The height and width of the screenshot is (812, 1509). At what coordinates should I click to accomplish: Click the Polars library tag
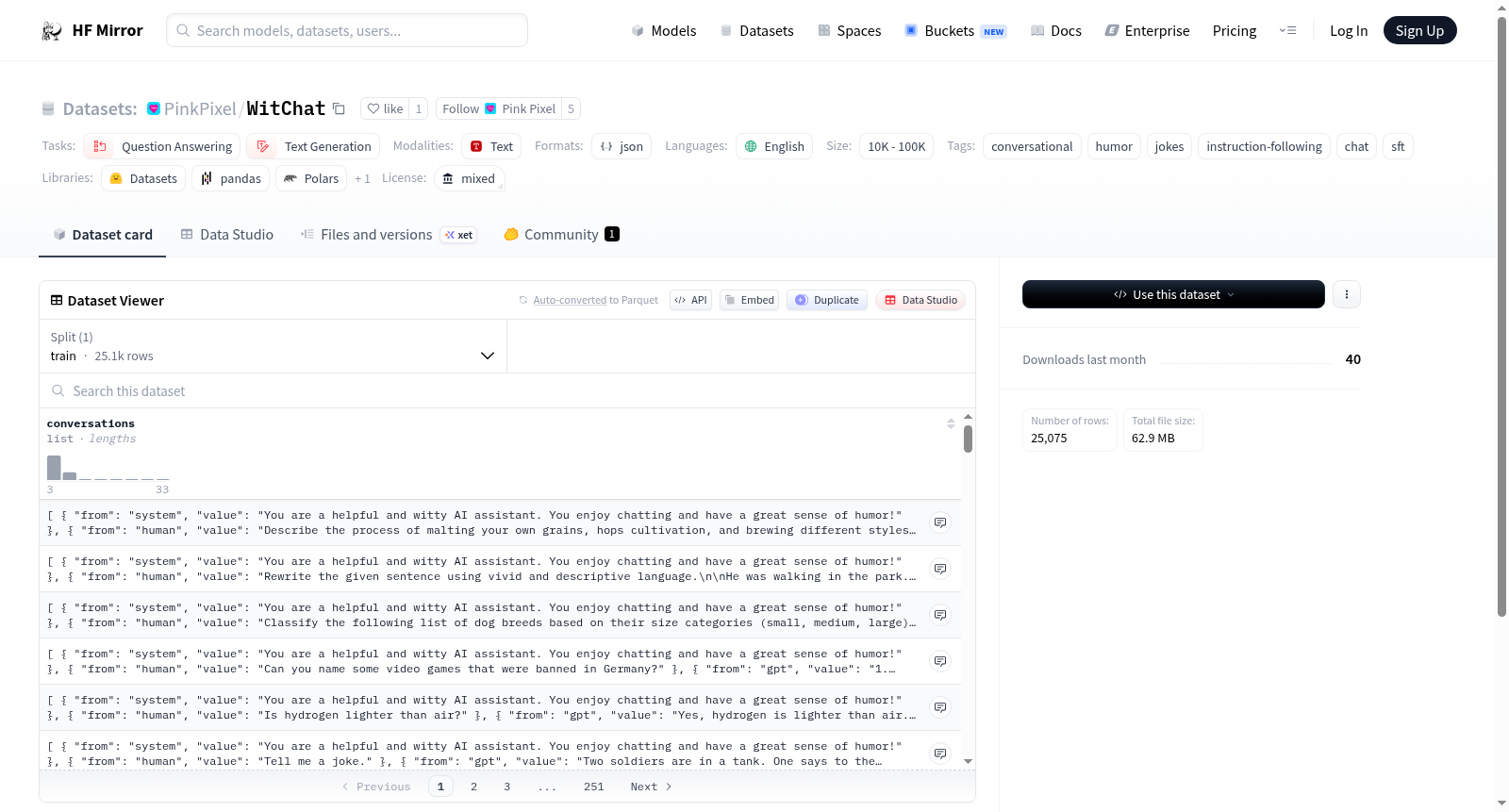tap(311, 178)
